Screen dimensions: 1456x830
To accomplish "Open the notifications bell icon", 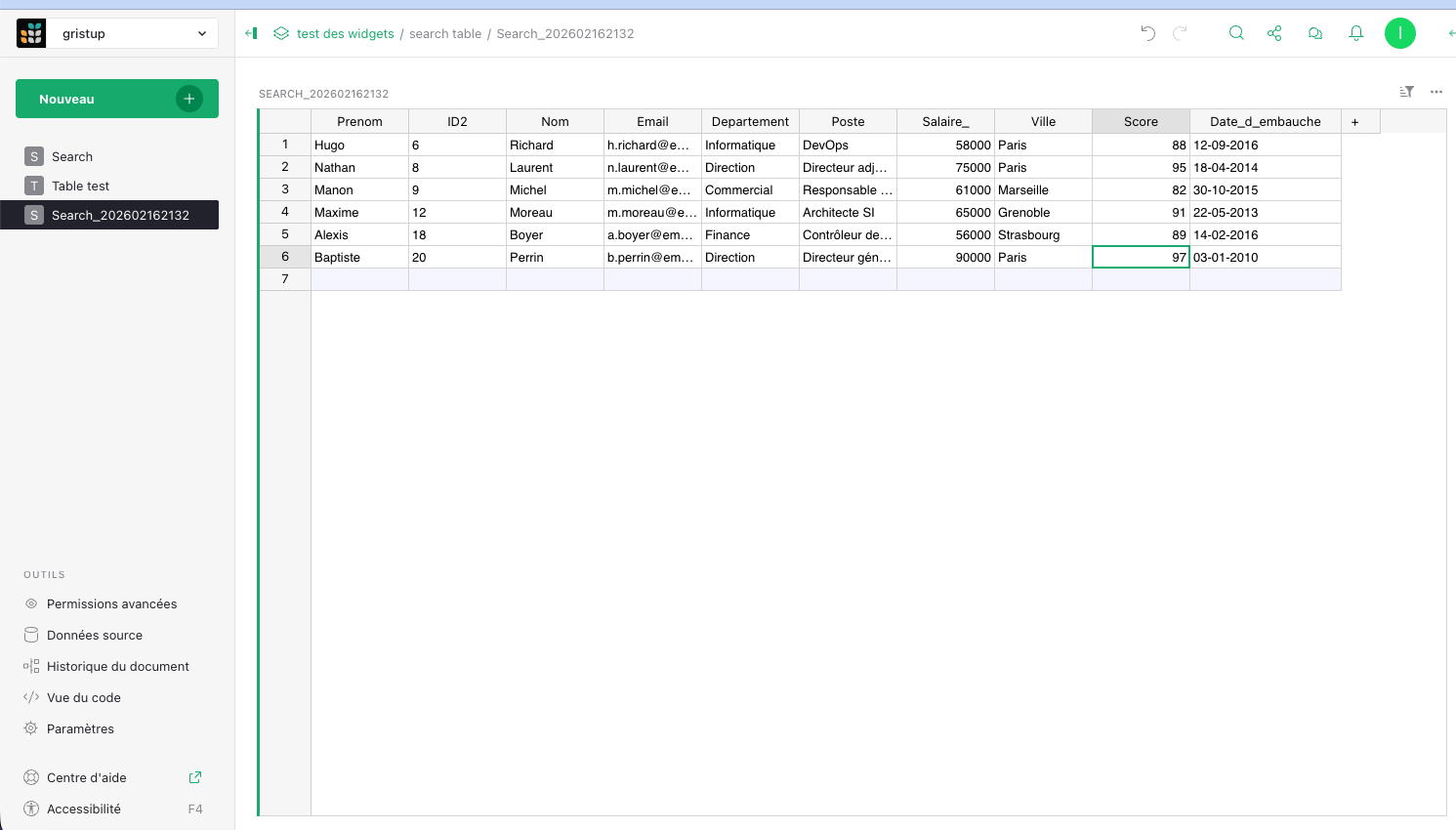I will click(1356, 33).
